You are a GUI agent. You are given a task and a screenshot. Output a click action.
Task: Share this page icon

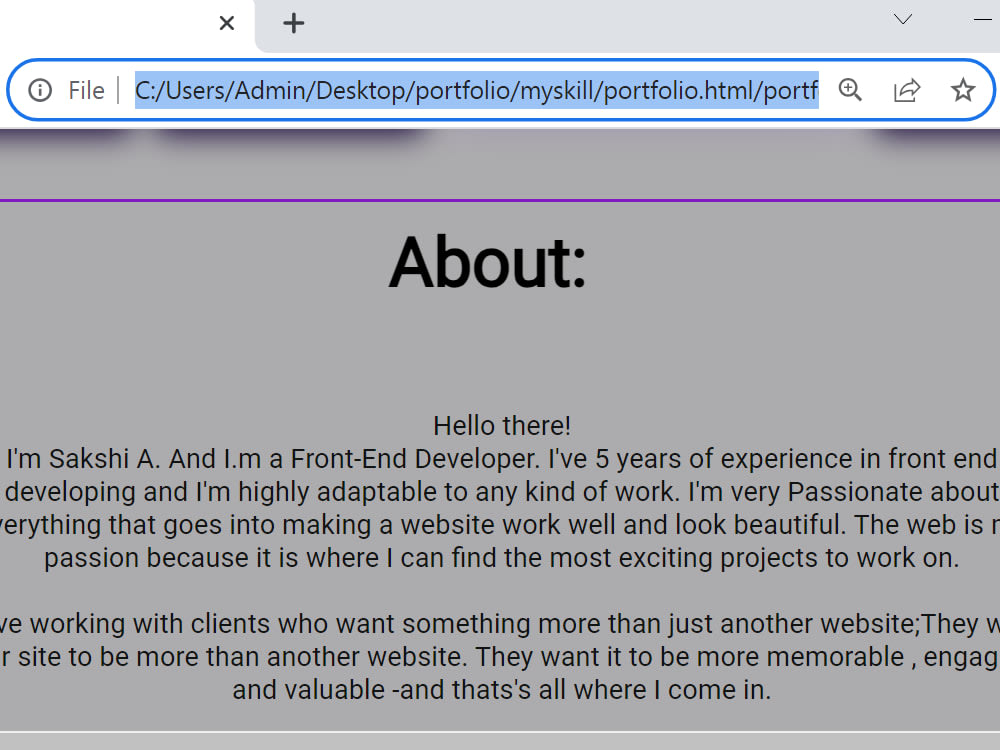tap(906, 90)
